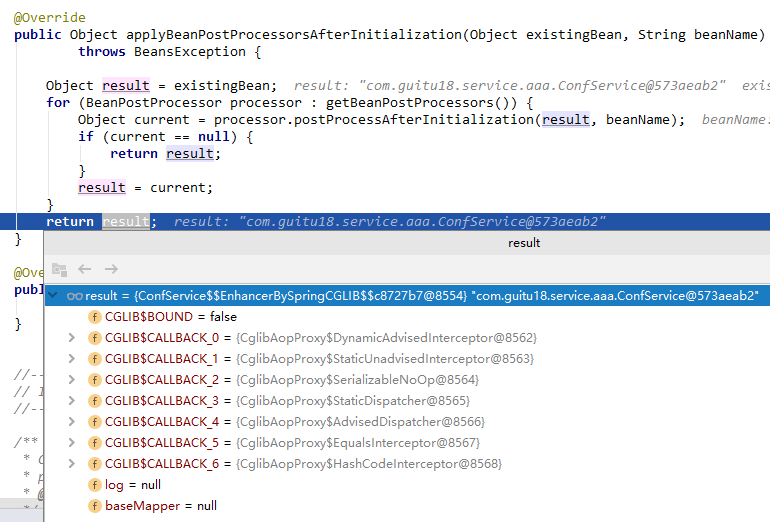
Task: Select the DynamicAdvisedInterceptor@8562 value
Action: tap(386, 338)
